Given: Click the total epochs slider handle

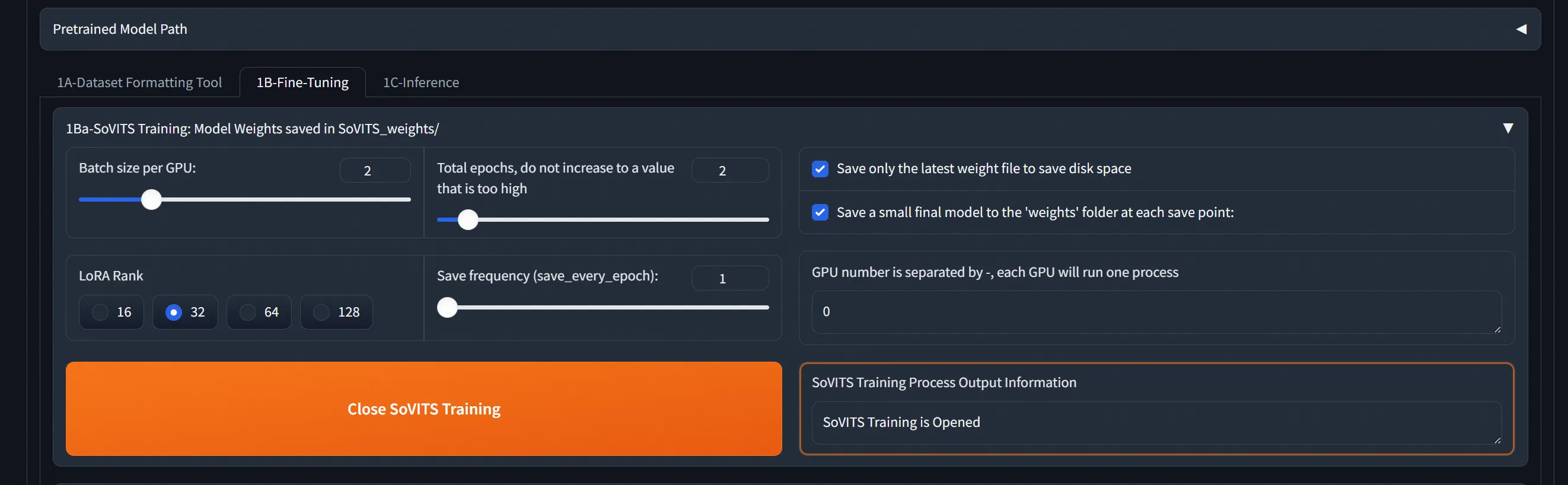Looking at the screenshot, I should coord(467,220).
